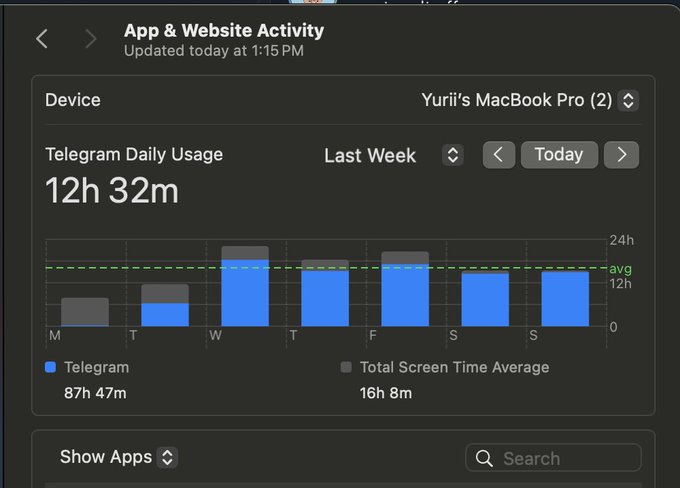The height and width of the screenshot is (488, 680).
Task: Go to previous week with left arrow button
Action: point(499,155)
